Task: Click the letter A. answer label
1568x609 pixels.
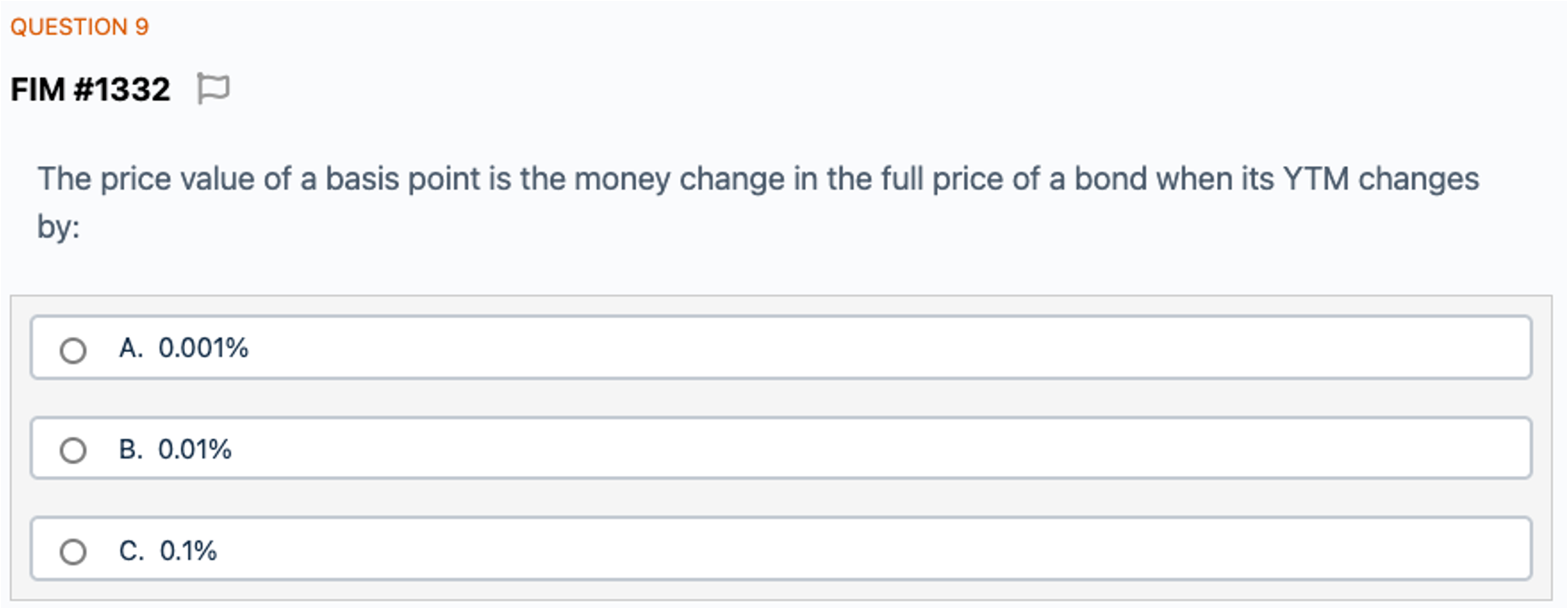Action: [131, 348]
